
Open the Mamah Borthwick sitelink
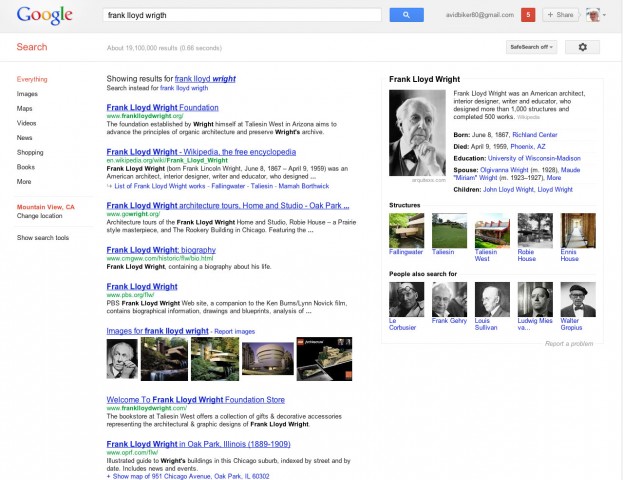(x=304, y=186)
